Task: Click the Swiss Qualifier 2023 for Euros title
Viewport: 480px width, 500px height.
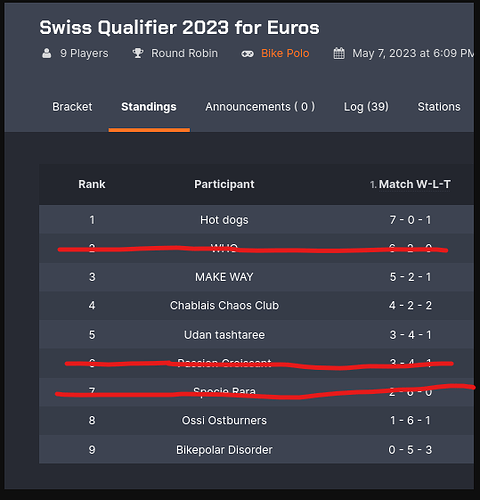Action: point(179,27)
